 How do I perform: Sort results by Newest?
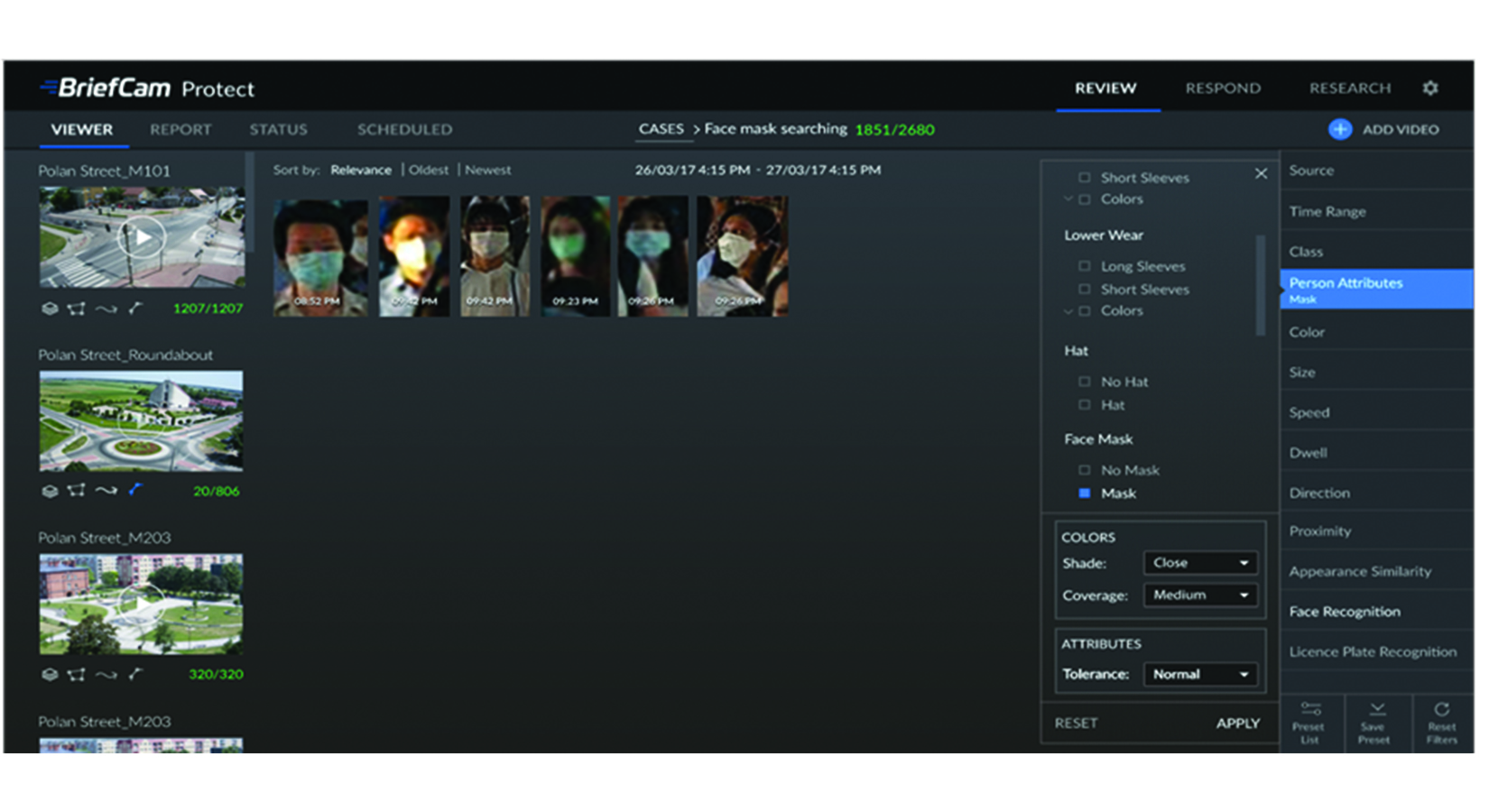tap(488, 170)
